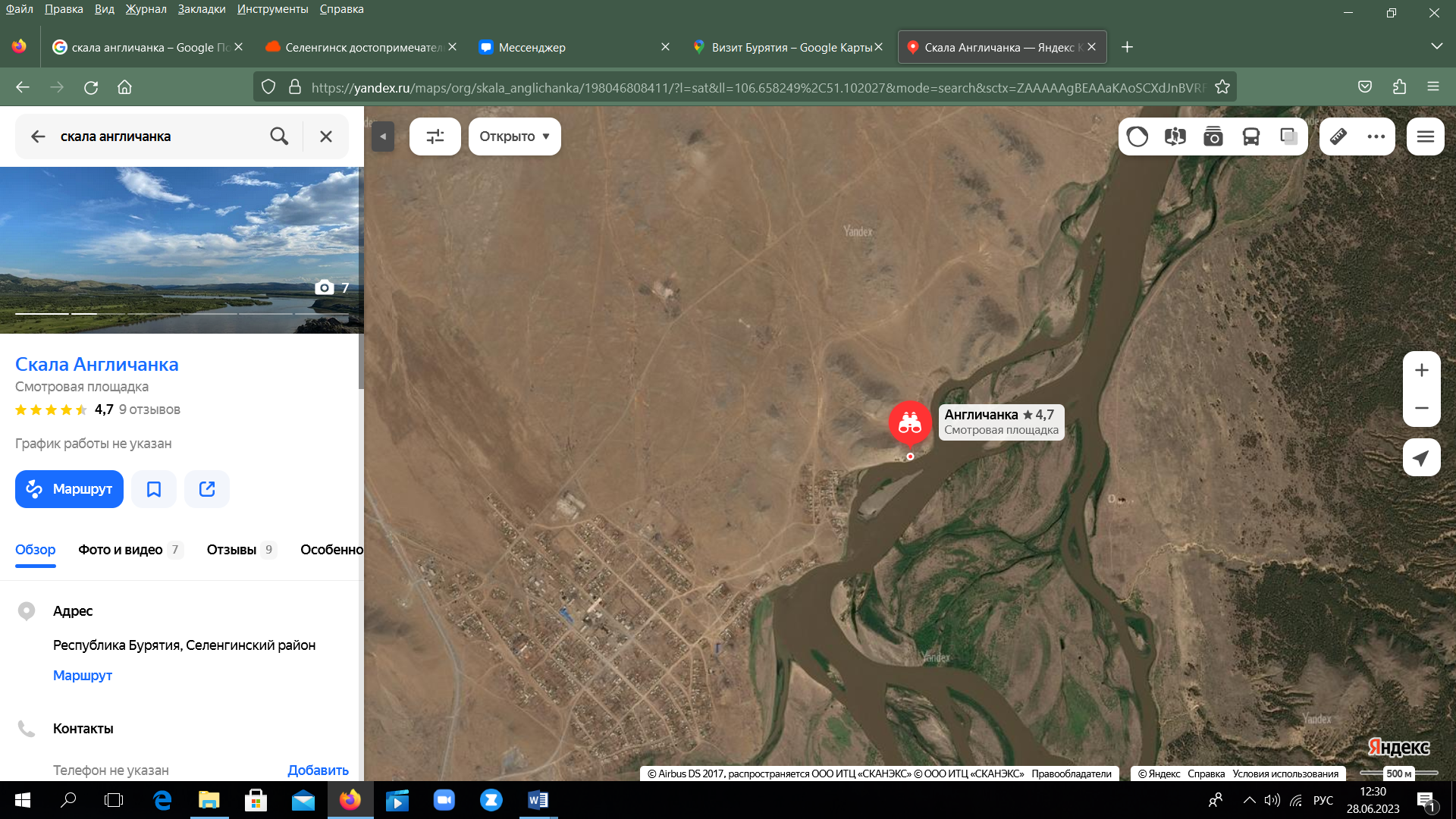This screenshot has height=819, width=1456.
Task: Reload the page
Action: [x=91, y=87]
